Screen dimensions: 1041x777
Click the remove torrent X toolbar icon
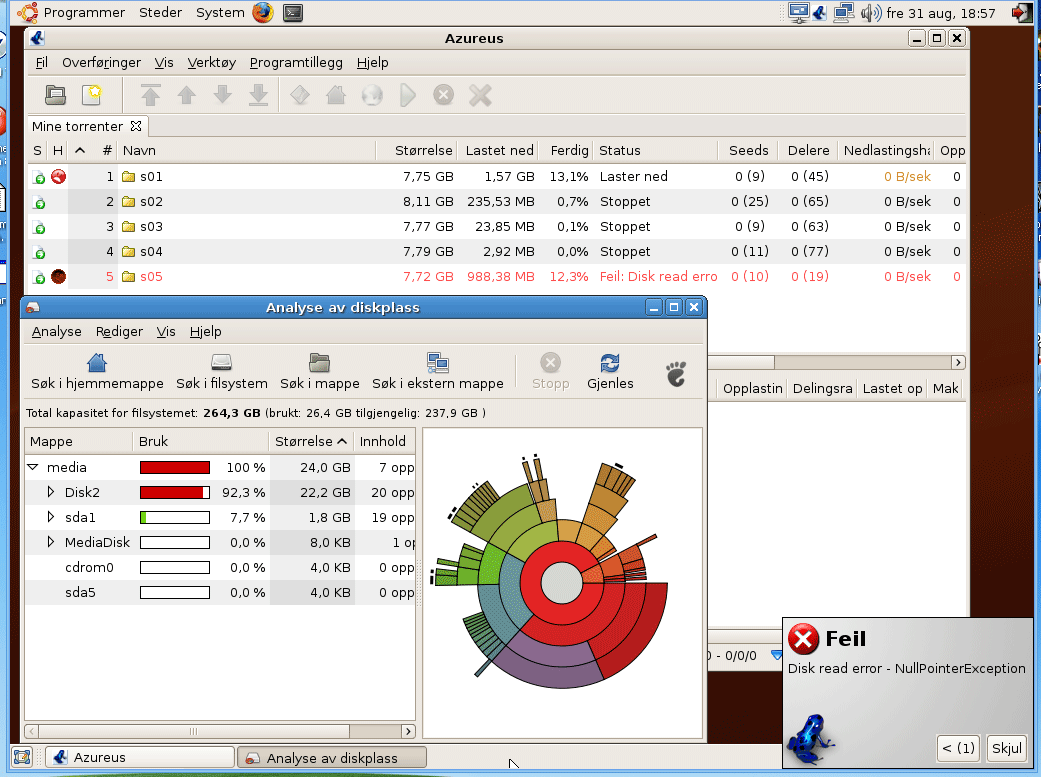(x=480, y=95)
